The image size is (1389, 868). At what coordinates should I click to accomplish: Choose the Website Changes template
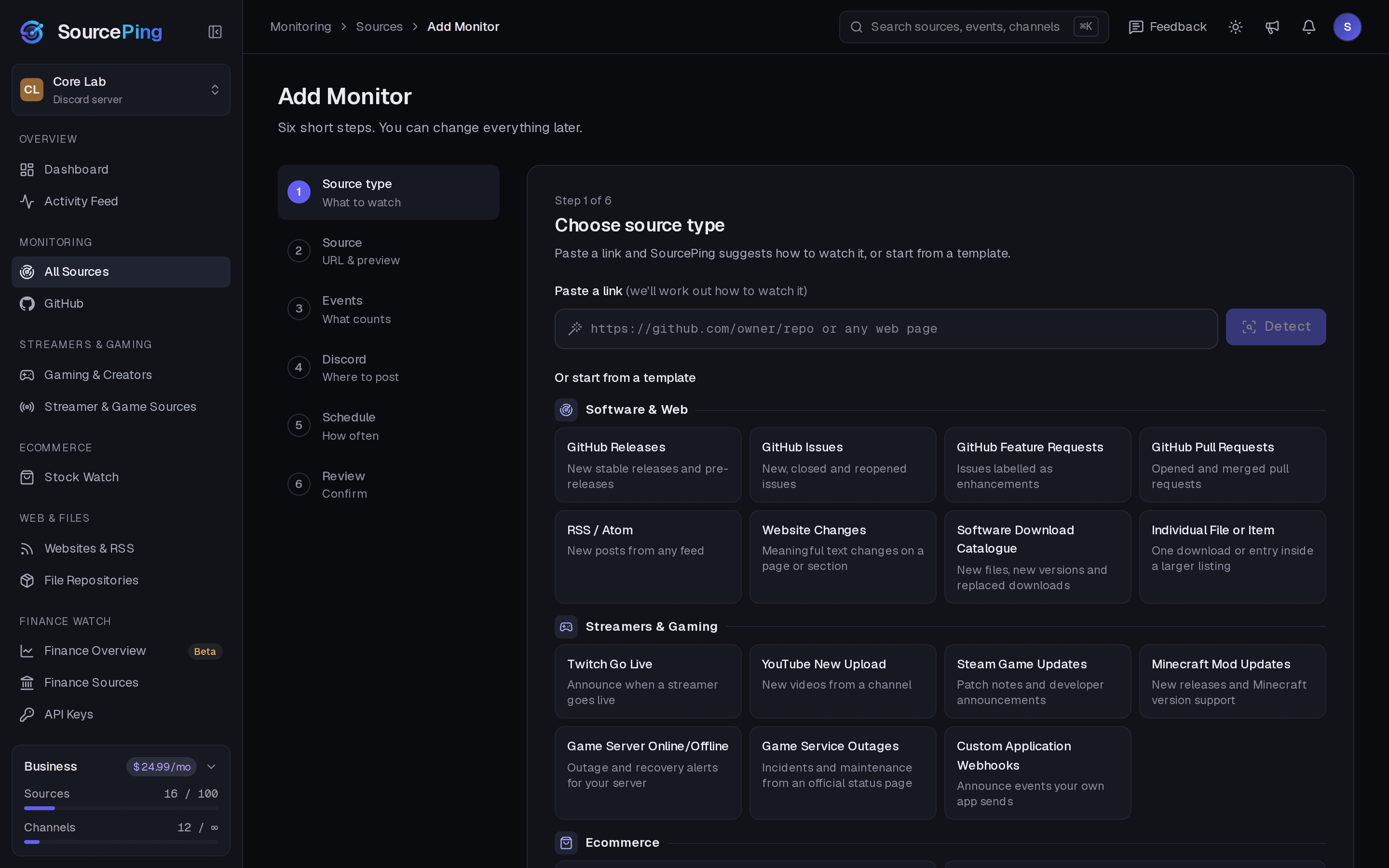tap(843, 557)
